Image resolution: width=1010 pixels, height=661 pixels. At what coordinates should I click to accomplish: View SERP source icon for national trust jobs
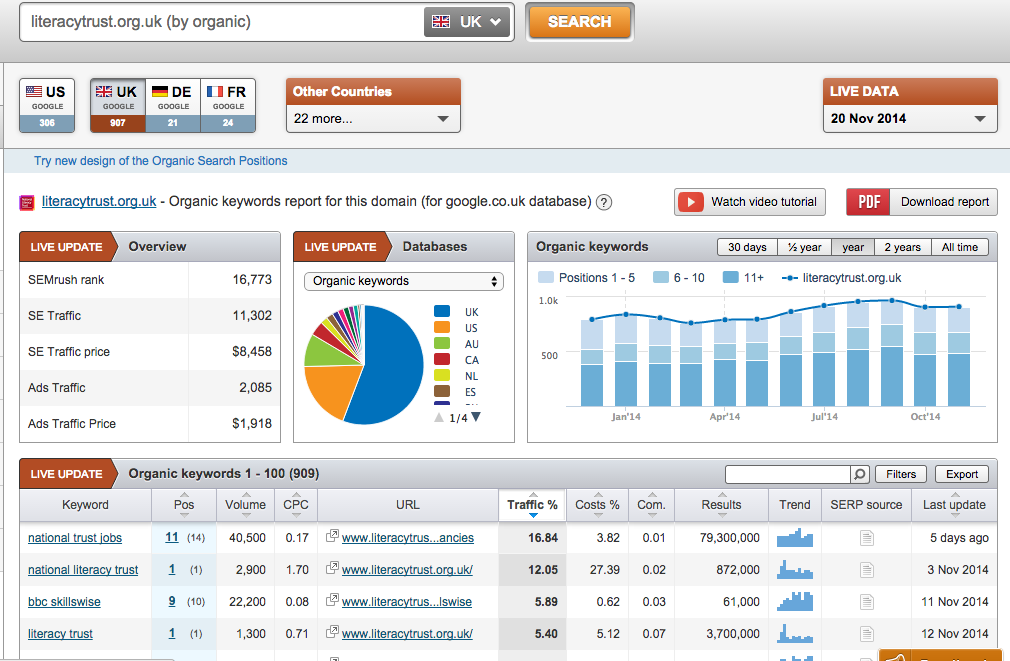tap(866, 538)
